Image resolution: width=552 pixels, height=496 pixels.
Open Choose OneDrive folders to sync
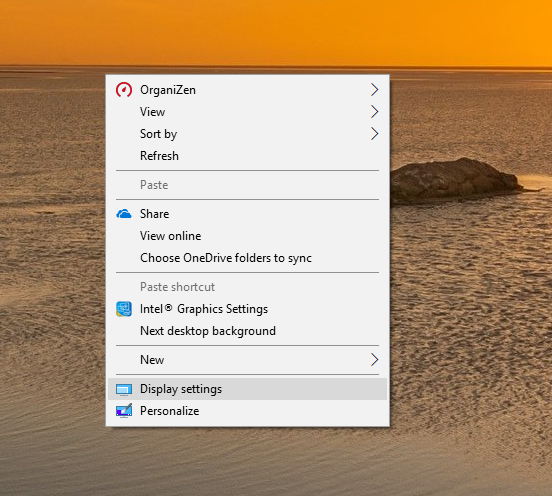click(x=247, y=258)
